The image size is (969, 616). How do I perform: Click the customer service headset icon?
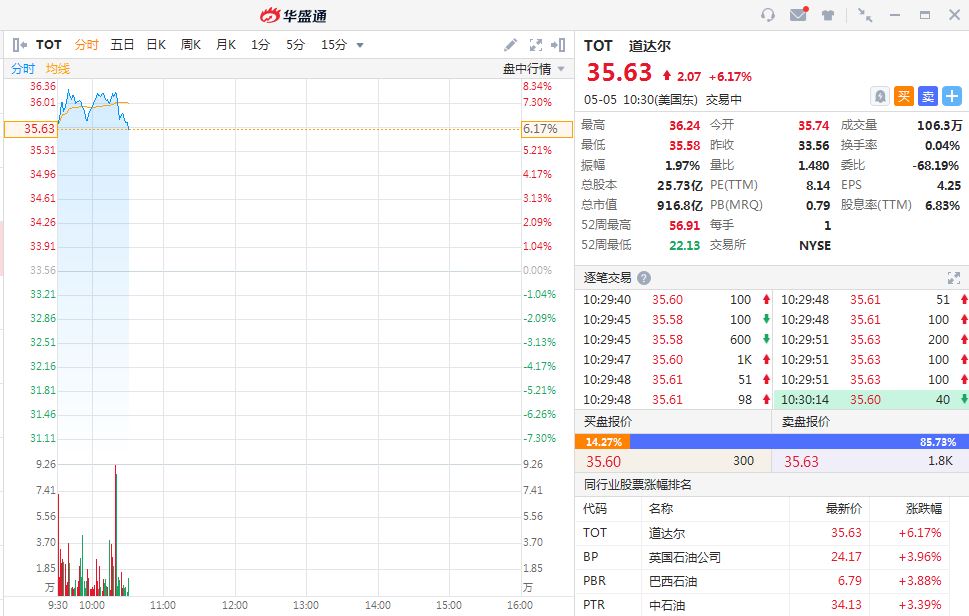tap(768, 15)
